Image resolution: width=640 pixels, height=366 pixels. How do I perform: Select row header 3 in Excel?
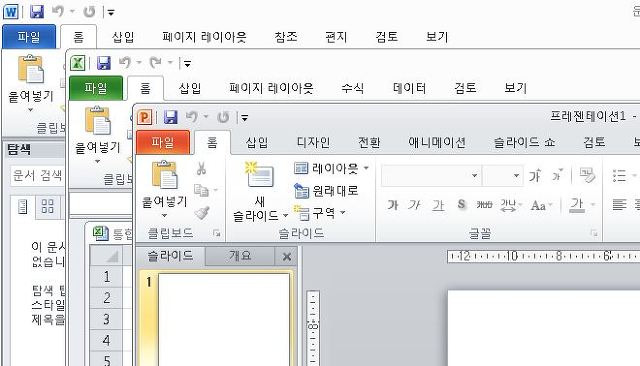point(107,319)
